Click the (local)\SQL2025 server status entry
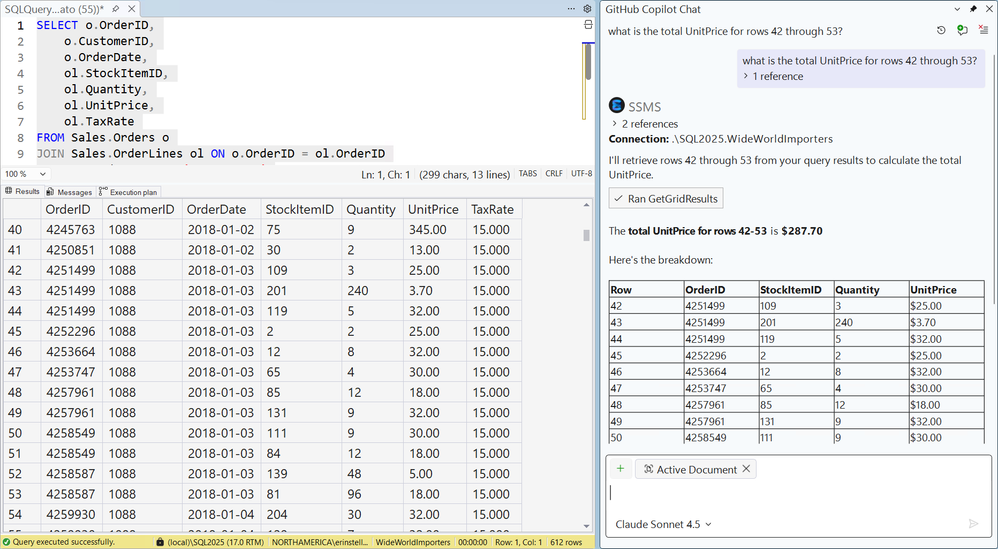 [x=211, y=543]
